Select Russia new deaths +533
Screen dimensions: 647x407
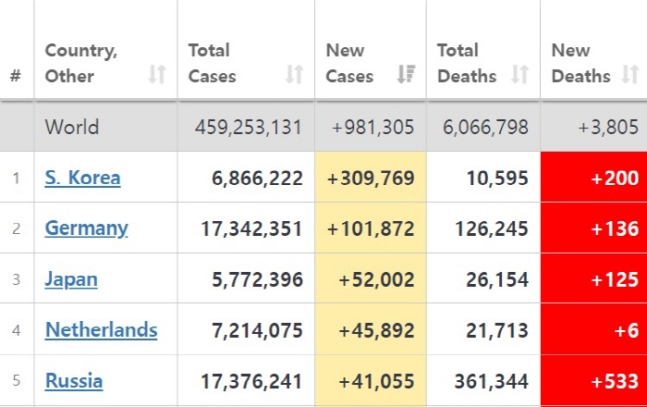click(615, 381)
